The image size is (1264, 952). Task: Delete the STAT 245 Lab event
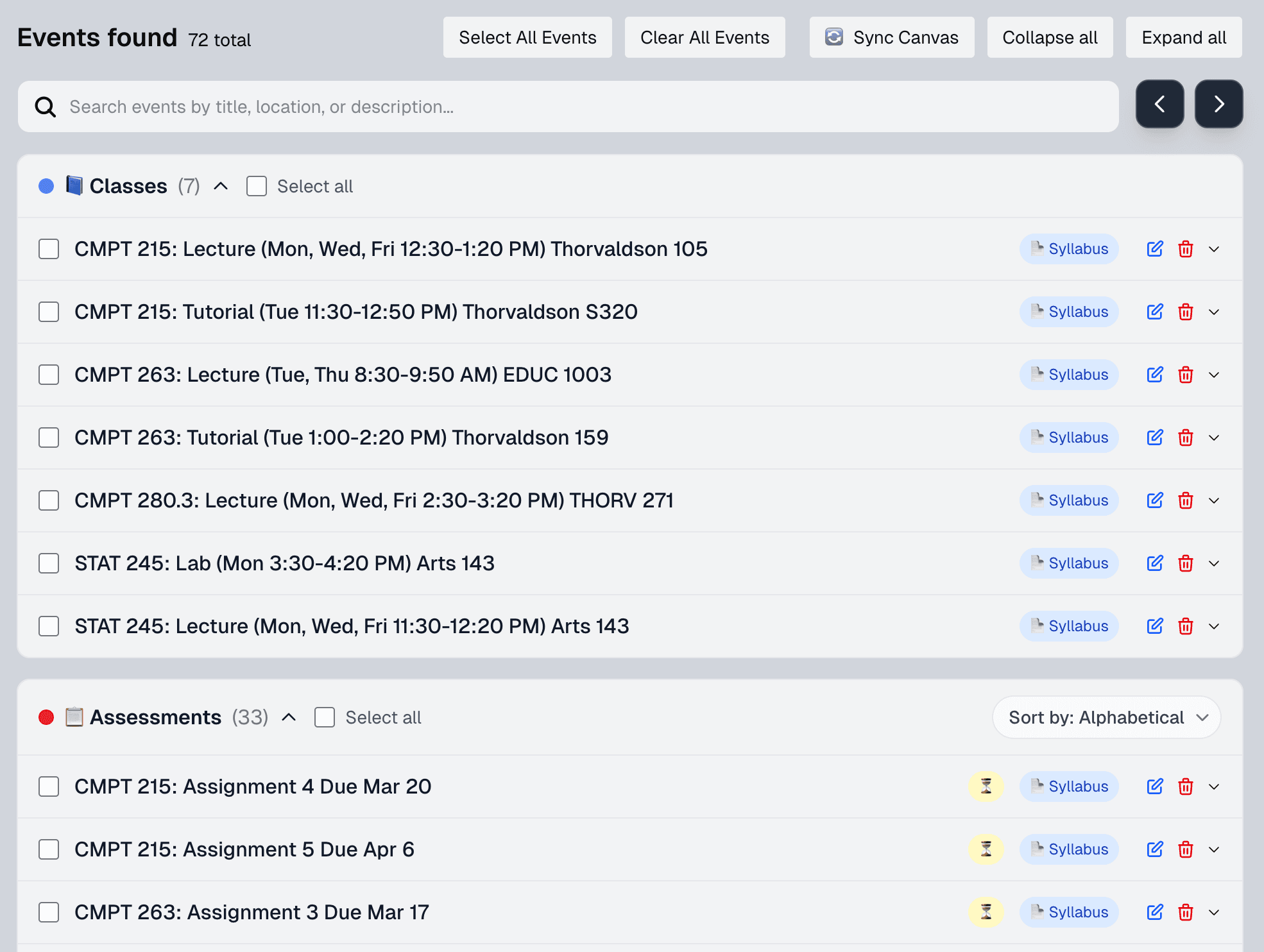coord(1186,563)
